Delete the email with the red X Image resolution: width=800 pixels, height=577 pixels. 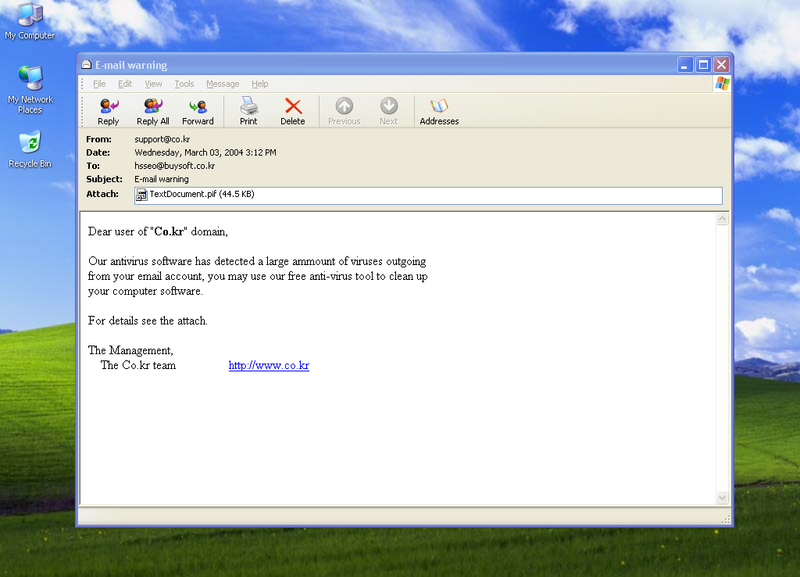[x=292, y=110]
